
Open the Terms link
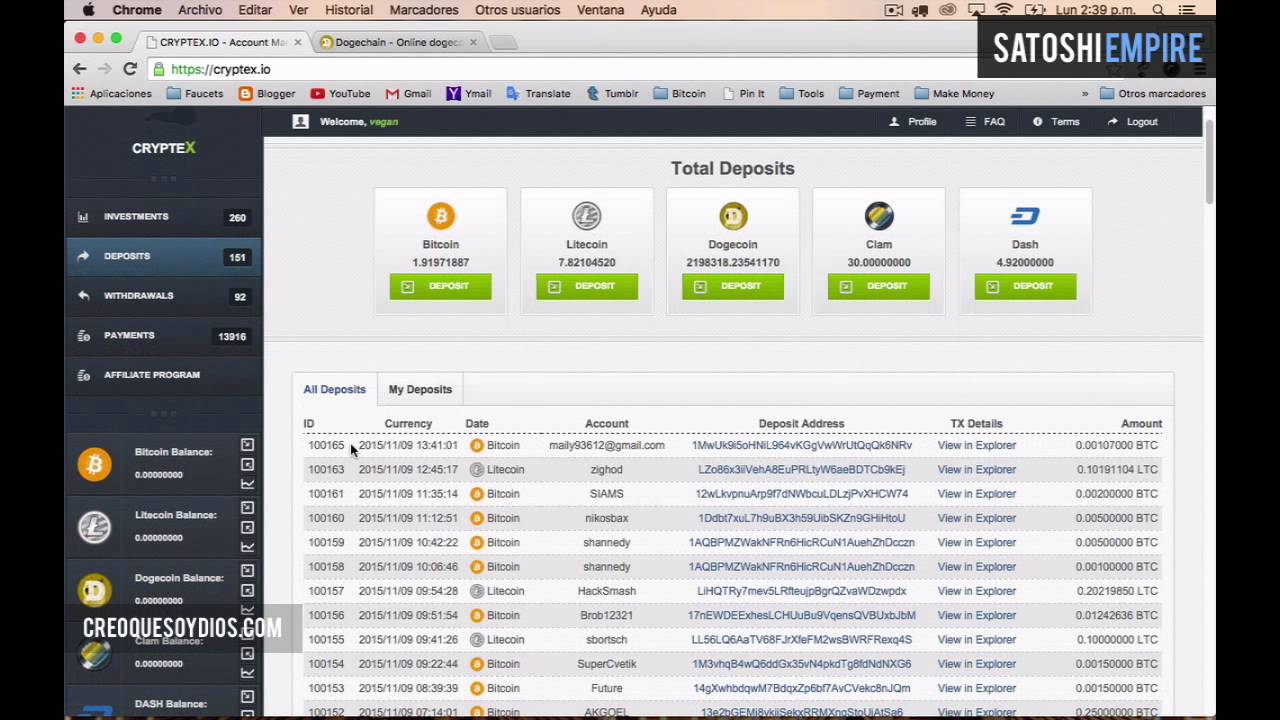coord(1056,122)
